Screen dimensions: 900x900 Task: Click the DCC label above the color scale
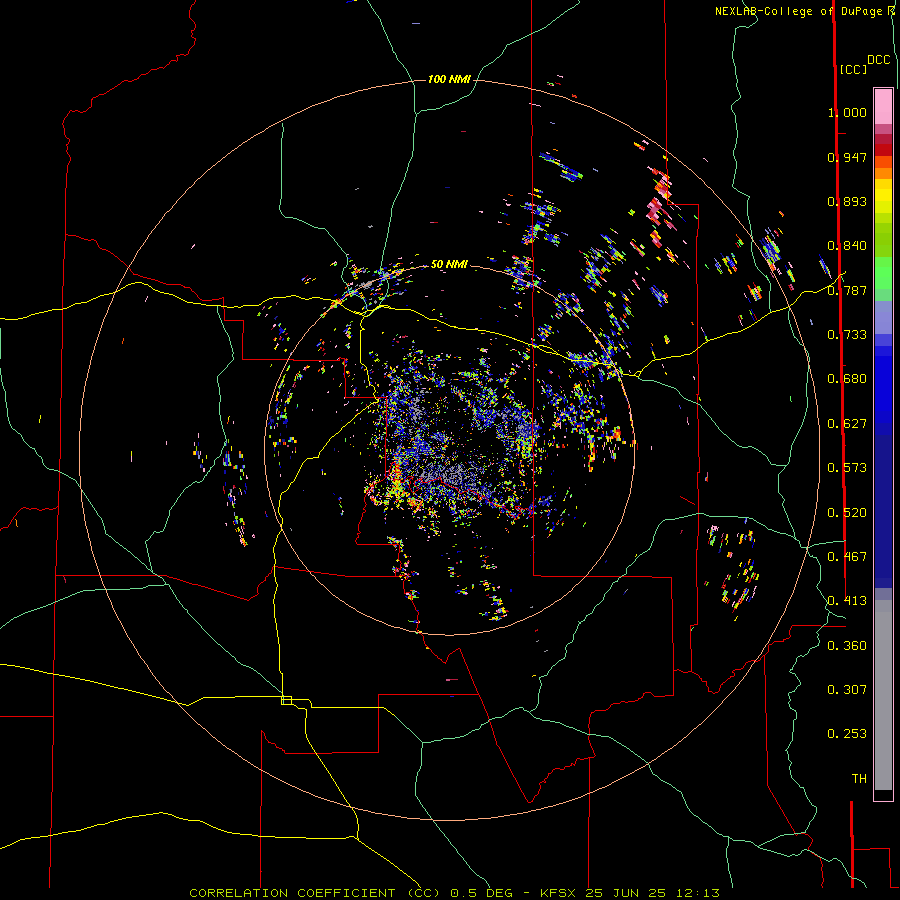[x=878, y=60]
